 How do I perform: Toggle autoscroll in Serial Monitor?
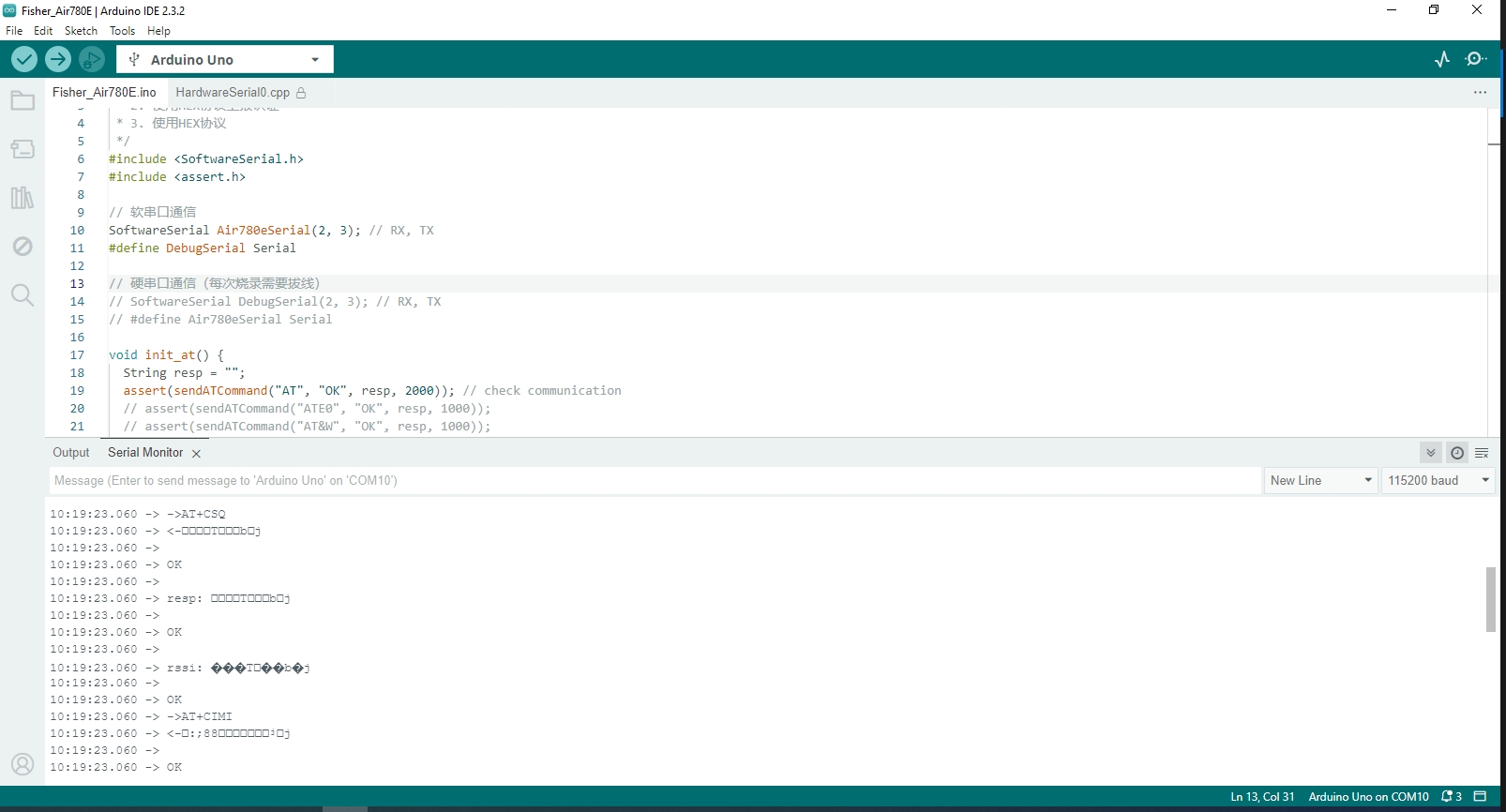1431,453
